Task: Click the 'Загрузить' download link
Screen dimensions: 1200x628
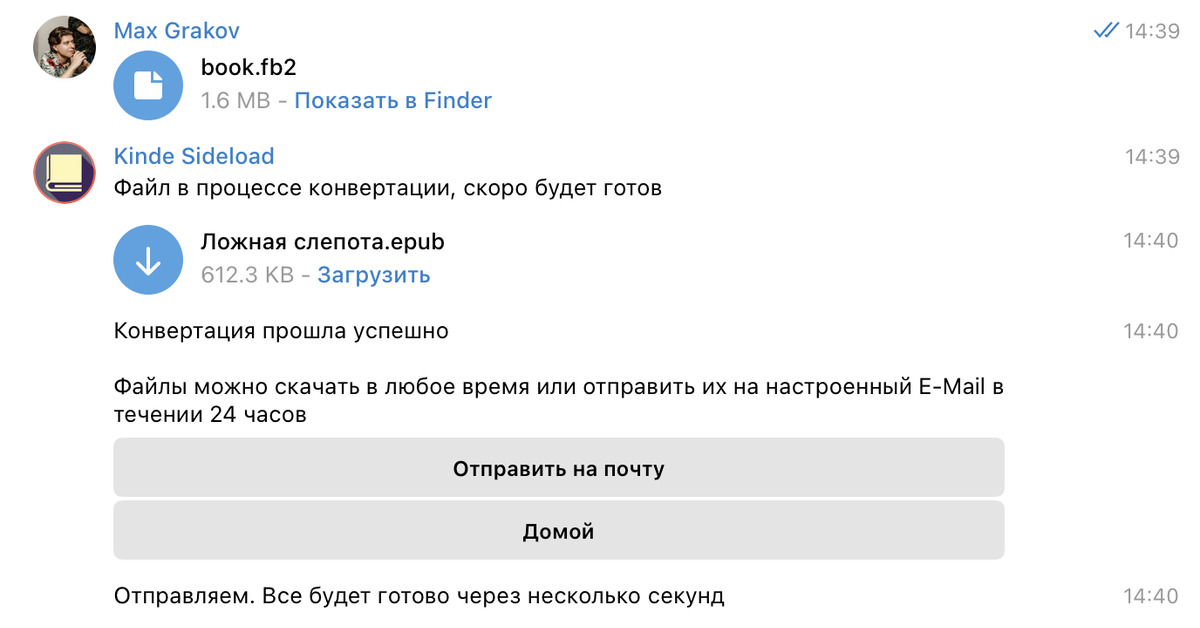Action: tap(374, 275)
